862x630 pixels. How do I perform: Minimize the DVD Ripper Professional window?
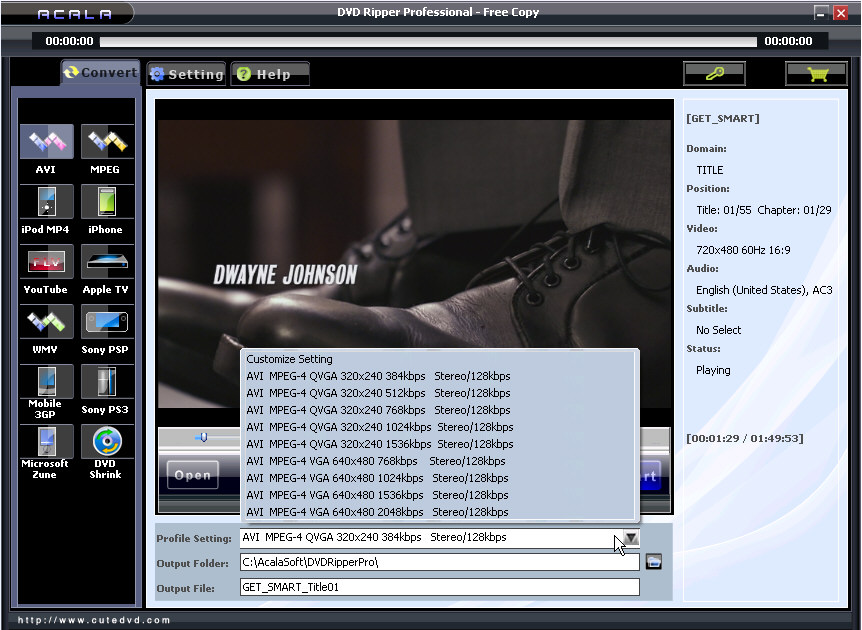pyautogui.click(x=821, y=13)
